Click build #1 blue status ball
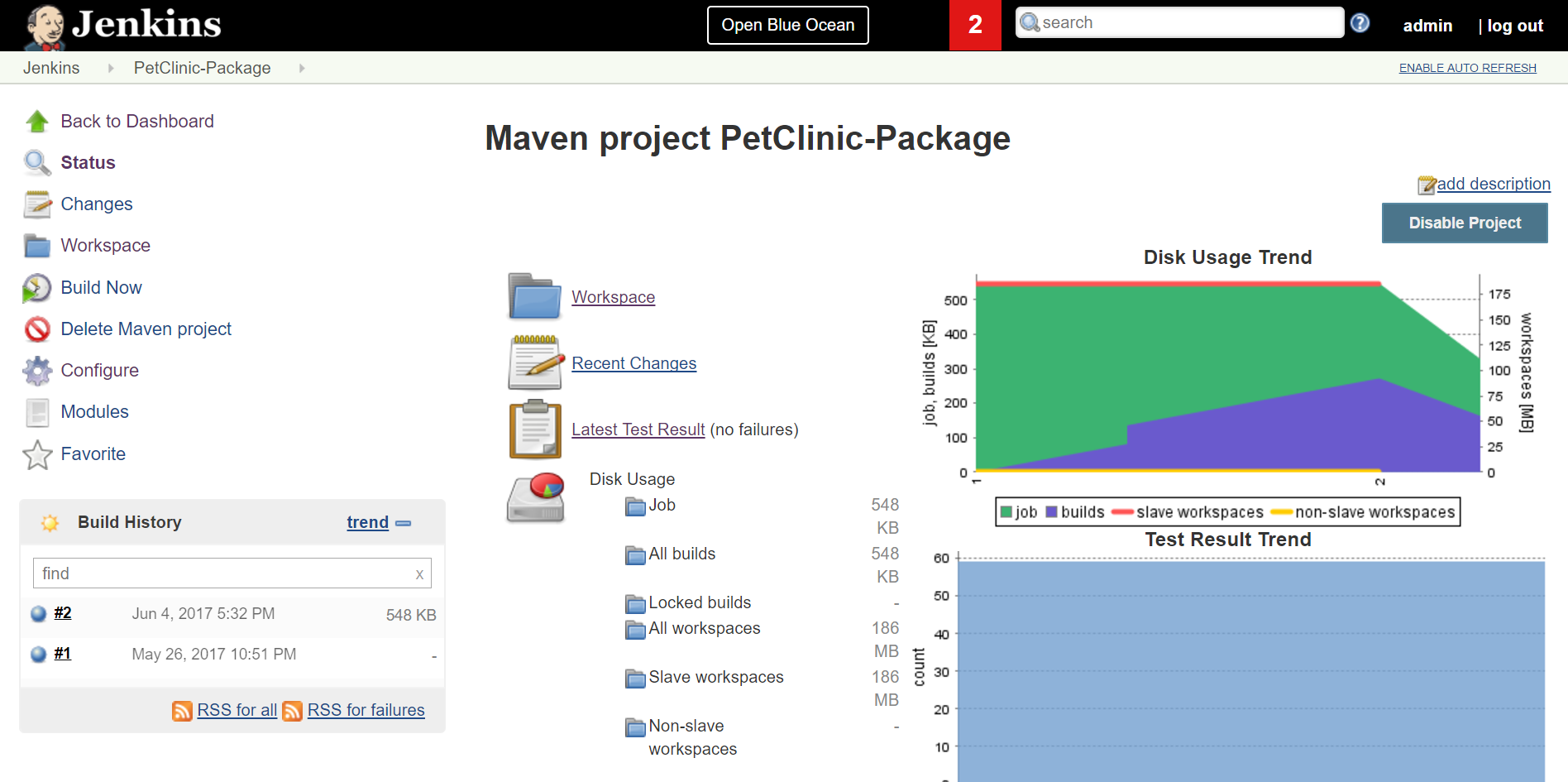The height and width of the screenshot is (782, 1568). click(x=38, y=655)
